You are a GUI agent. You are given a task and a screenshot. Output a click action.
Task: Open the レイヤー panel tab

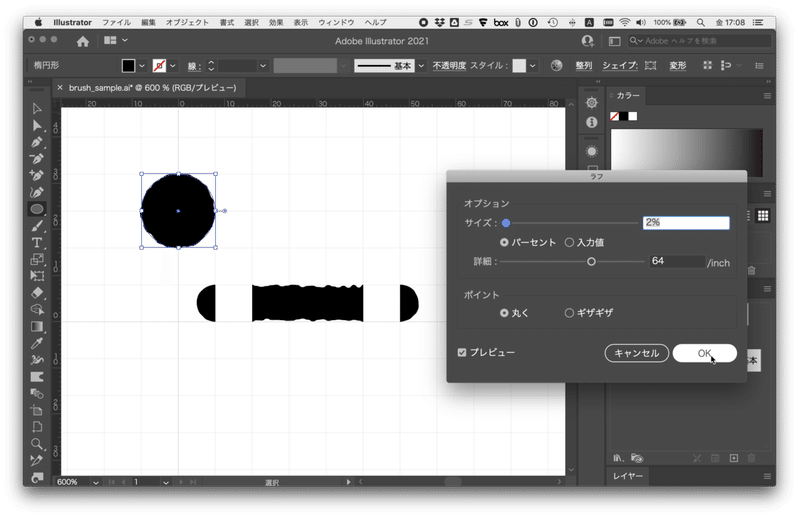coord(628,476)
